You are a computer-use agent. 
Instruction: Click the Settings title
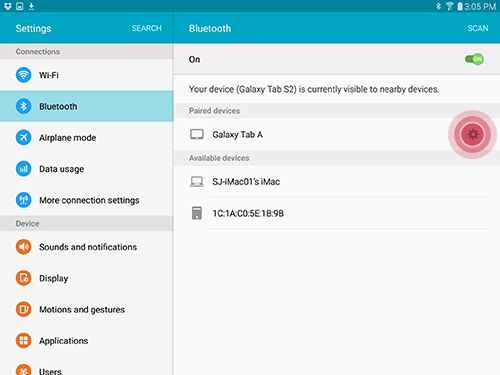(x=33, y=28)
